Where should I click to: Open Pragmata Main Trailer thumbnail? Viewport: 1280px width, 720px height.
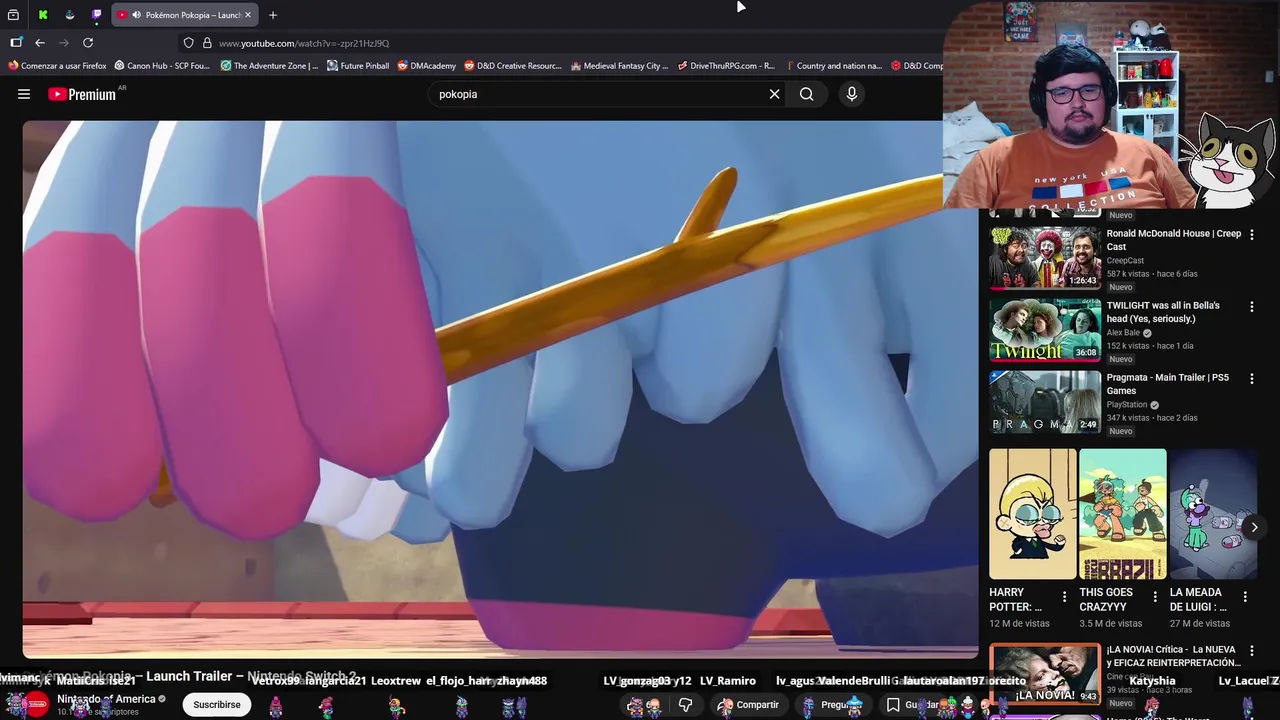coord(1045,402)
